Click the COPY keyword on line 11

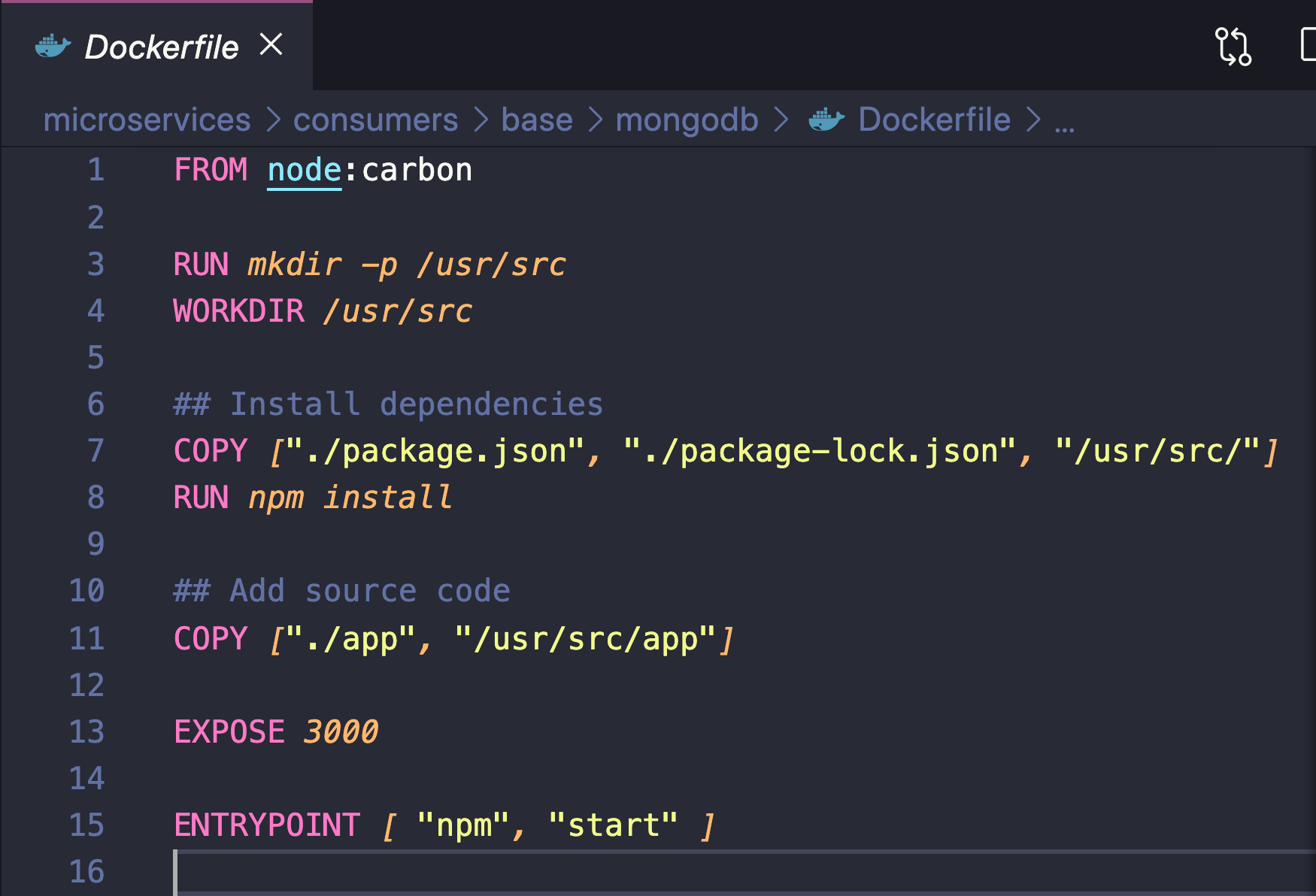[211, 639]
